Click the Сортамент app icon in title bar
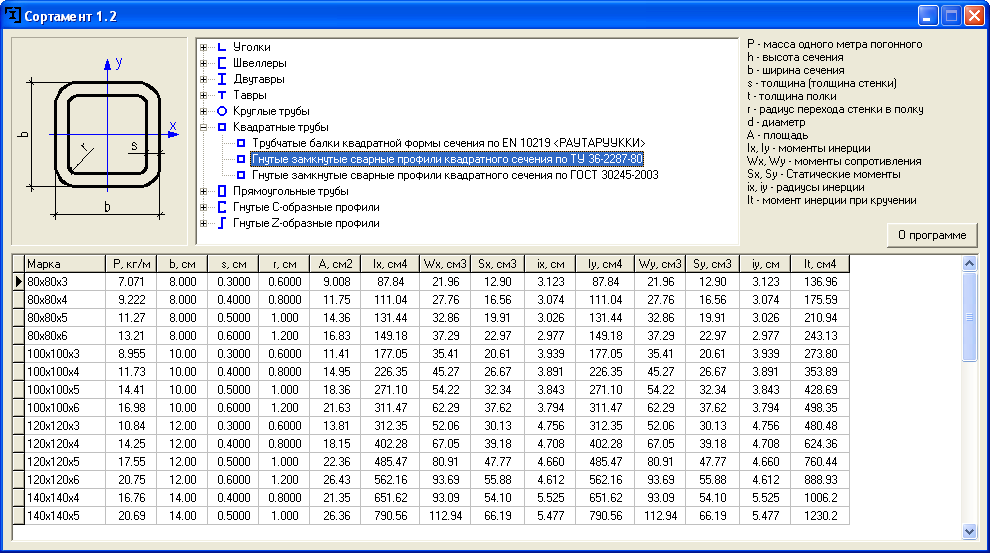This screenshot has height=553, width=990. 13,15
